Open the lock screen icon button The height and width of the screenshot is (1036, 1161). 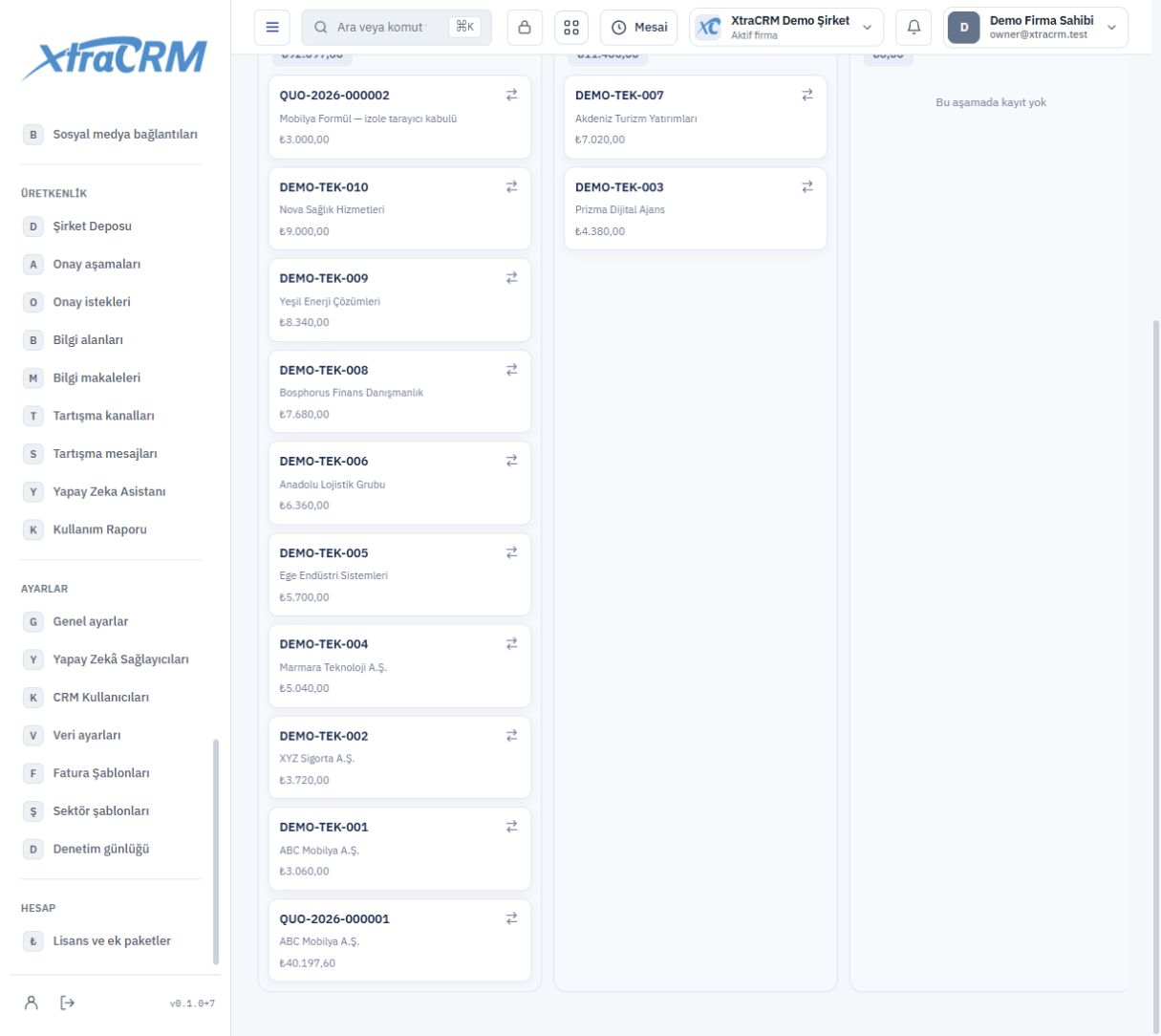tap(524, 28)
